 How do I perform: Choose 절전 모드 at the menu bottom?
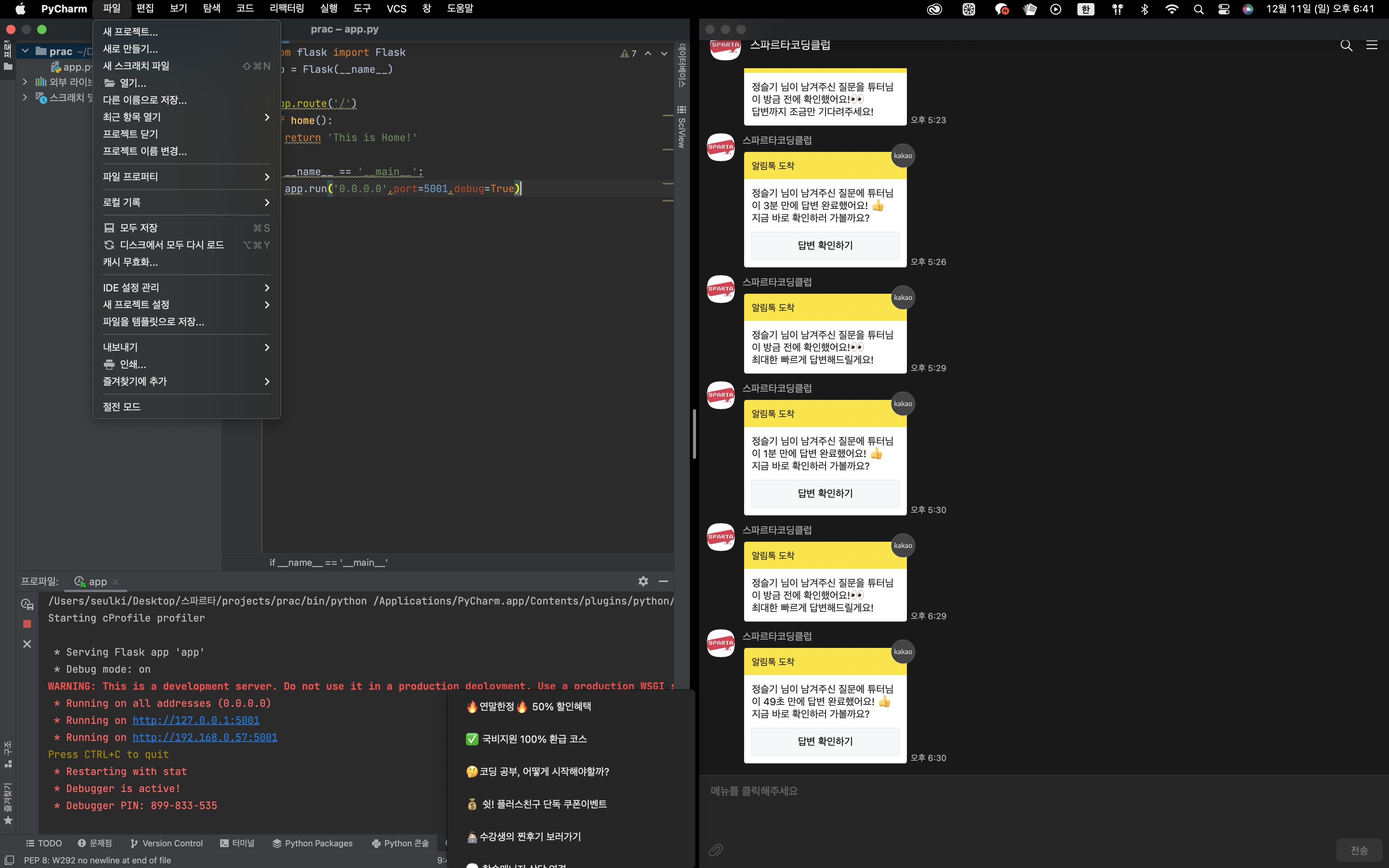point(186,407)
